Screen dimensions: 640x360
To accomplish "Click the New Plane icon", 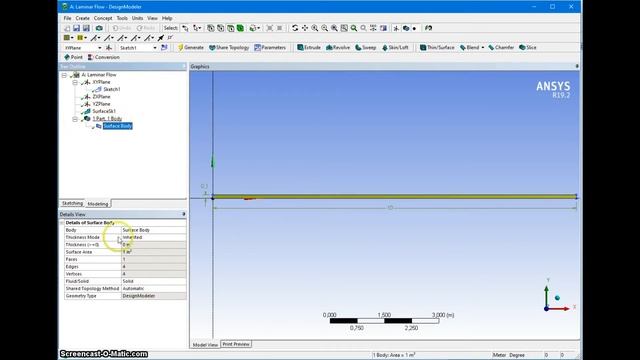I will tap(109, 48).
